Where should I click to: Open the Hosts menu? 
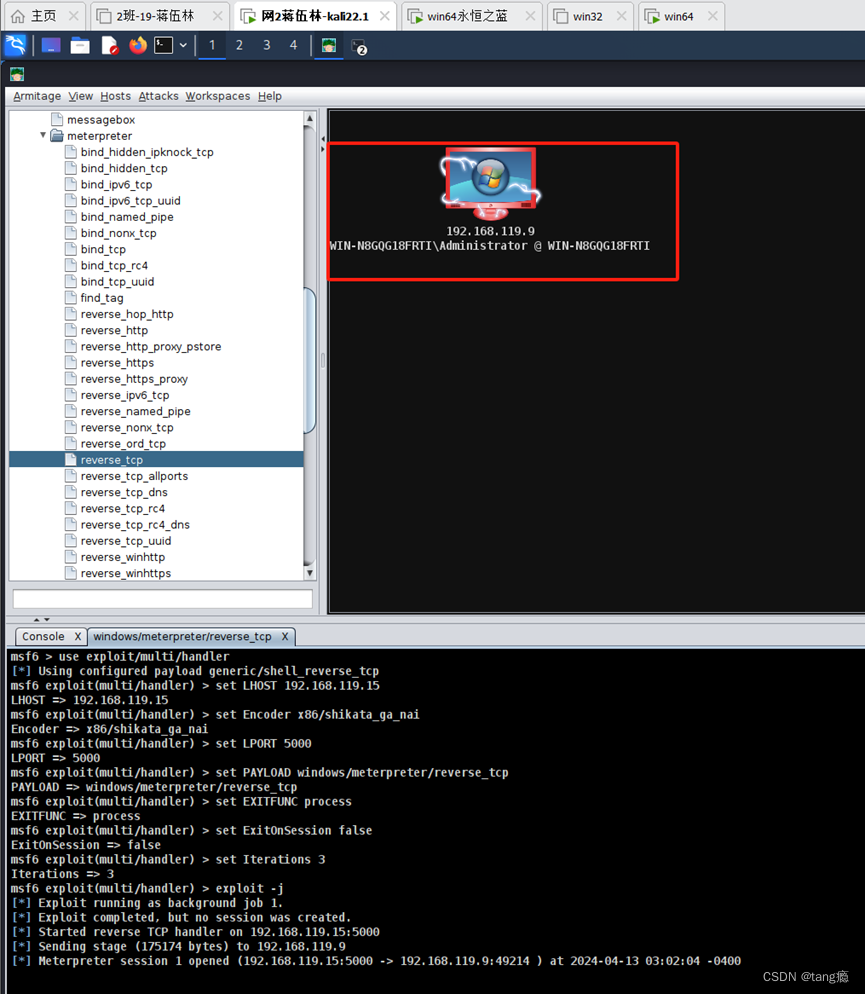115,96
